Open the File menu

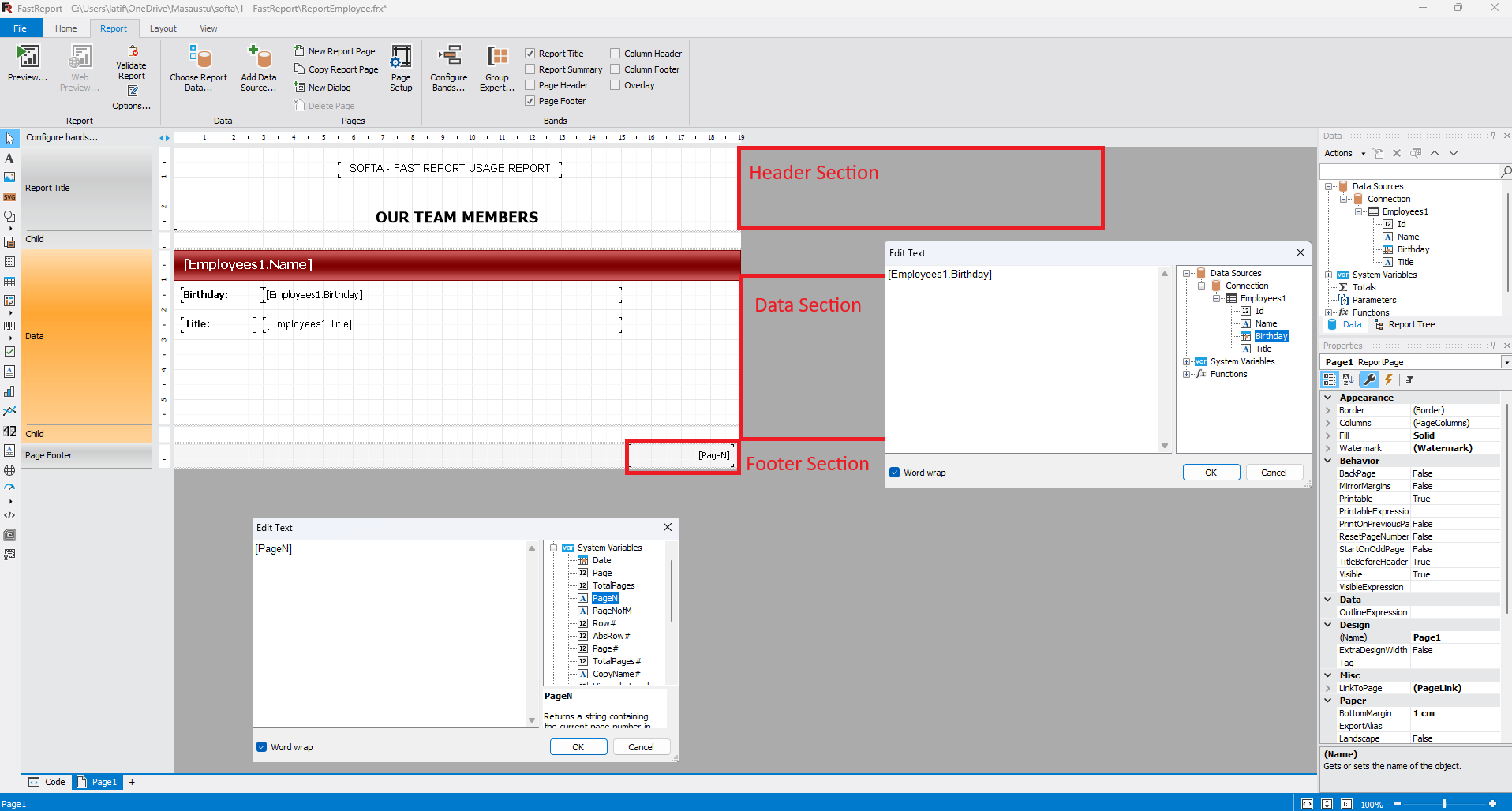pyautogui.click(x=21, y=28)
